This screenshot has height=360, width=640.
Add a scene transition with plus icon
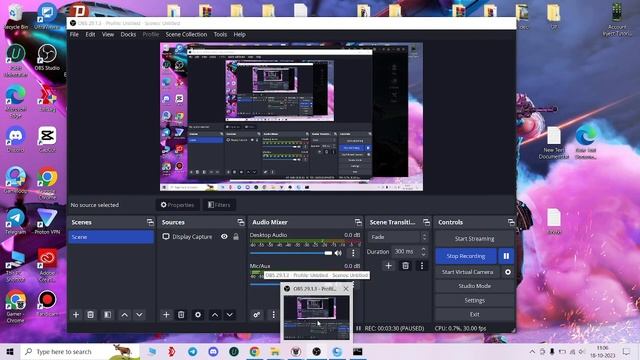(389, 266)
